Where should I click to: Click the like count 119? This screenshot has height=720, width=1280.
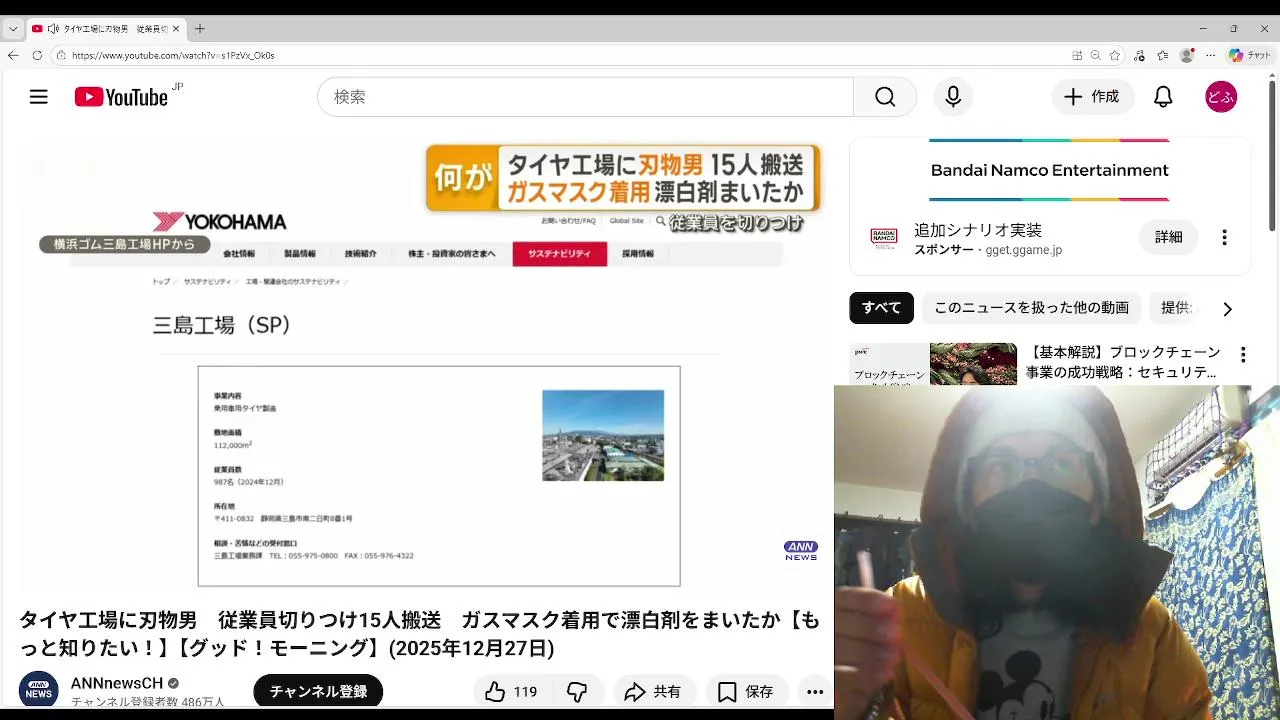tap(525, 692)
